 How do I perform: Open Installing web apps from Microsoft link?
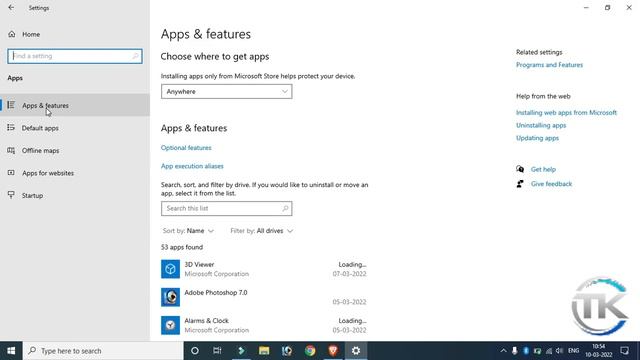coord(566,113)
